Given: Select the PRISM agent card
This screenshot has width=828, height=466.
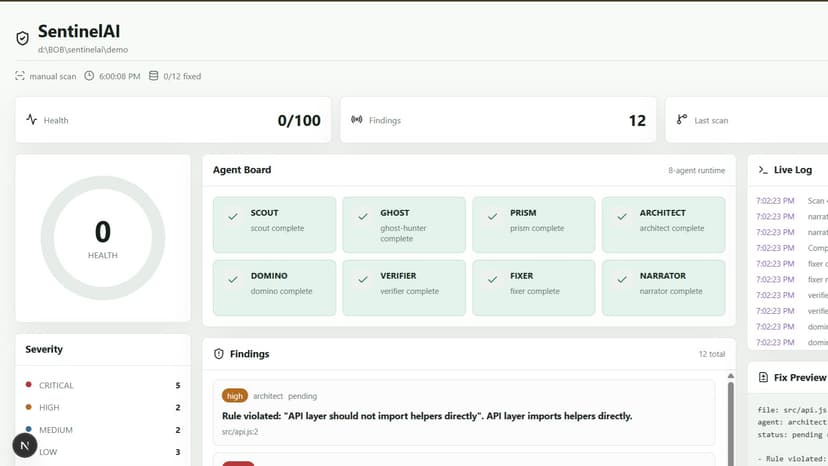Looking at the screenshot, I should 533,225.
